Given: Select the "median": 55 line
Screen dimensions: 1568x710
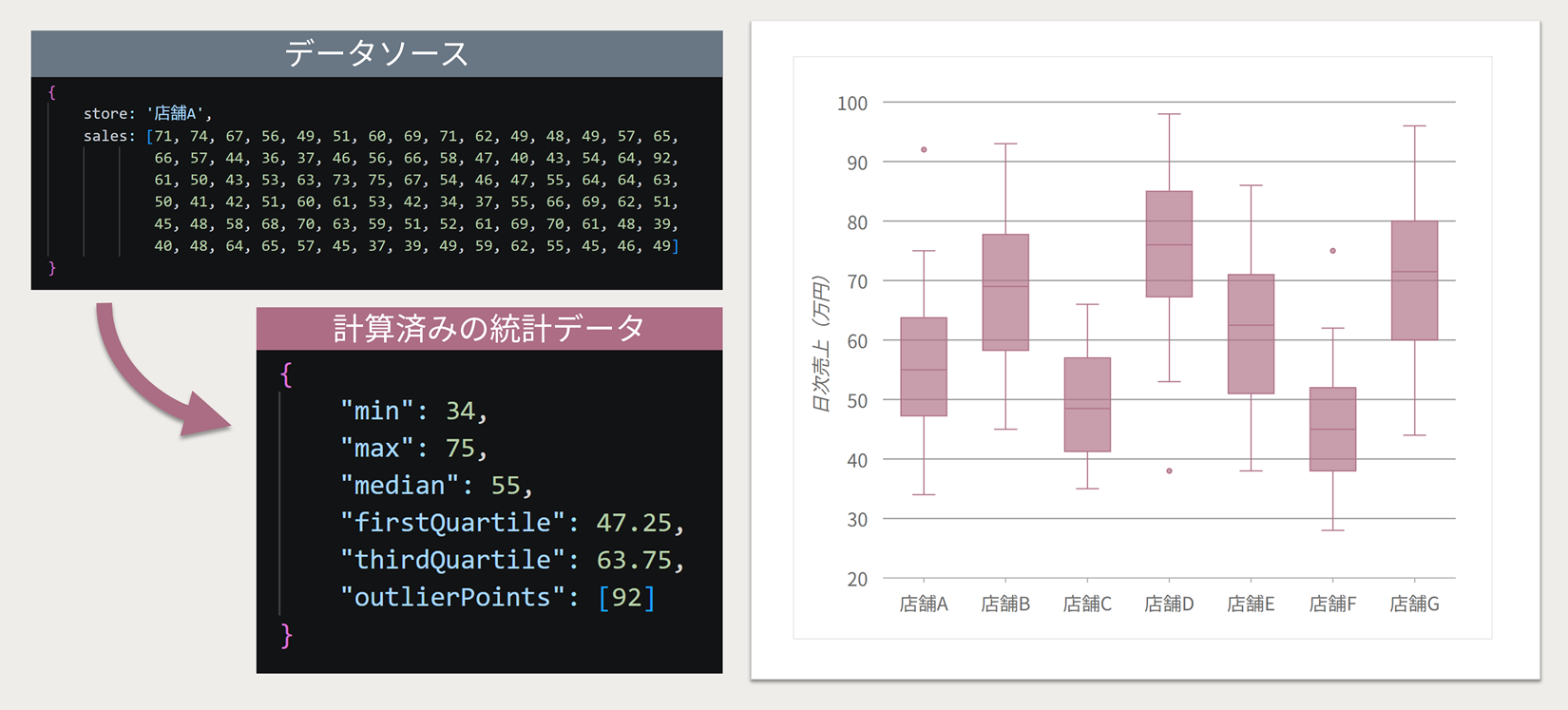Looking at the screenshot, I should pos(437,485).
